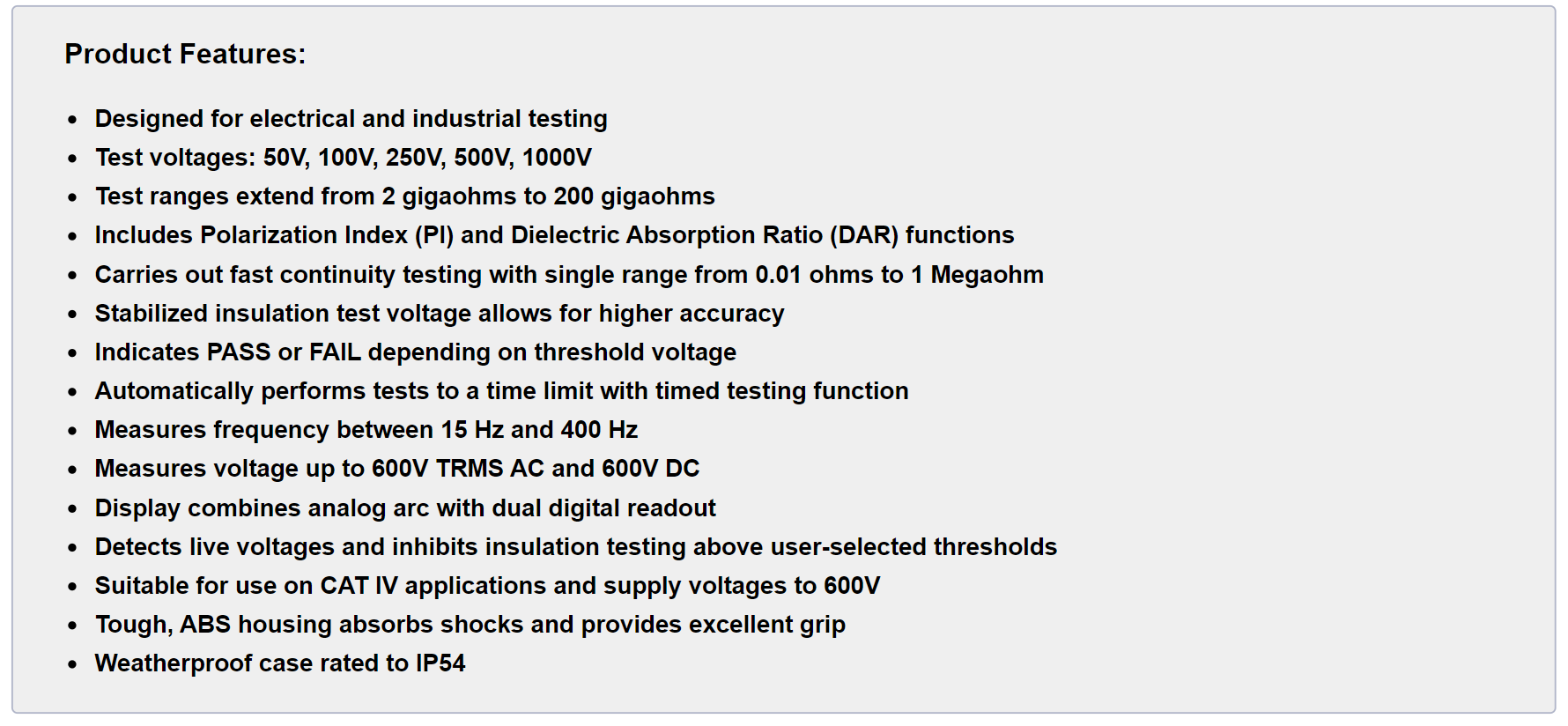Viewport: 1568px width, 726px height.
Task: Click the CAT IV applications item
Action: click(x=487, y=586)
